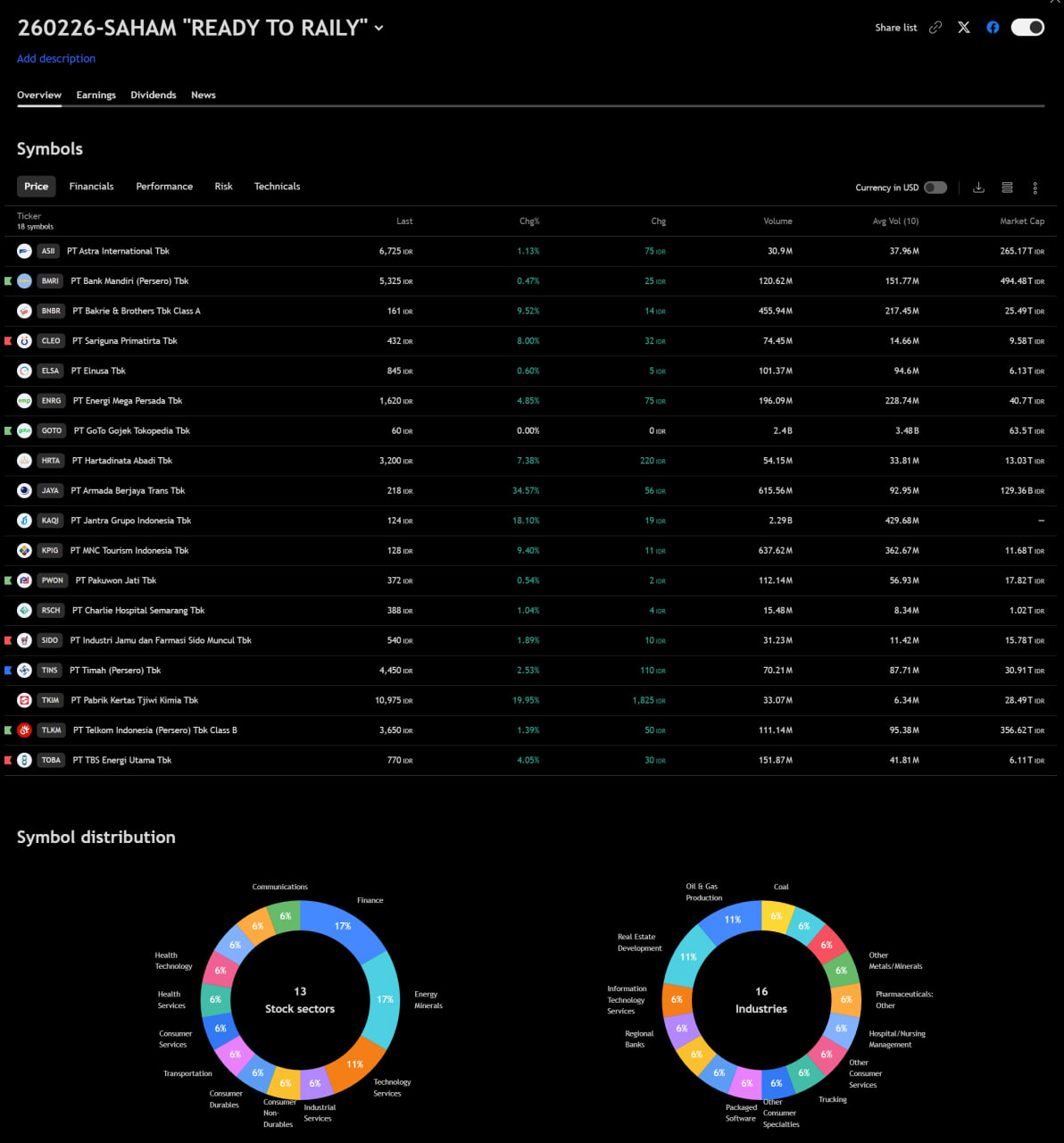Click the KPIG company logo
This screenshot has width=1064, height=1143.
24,550
